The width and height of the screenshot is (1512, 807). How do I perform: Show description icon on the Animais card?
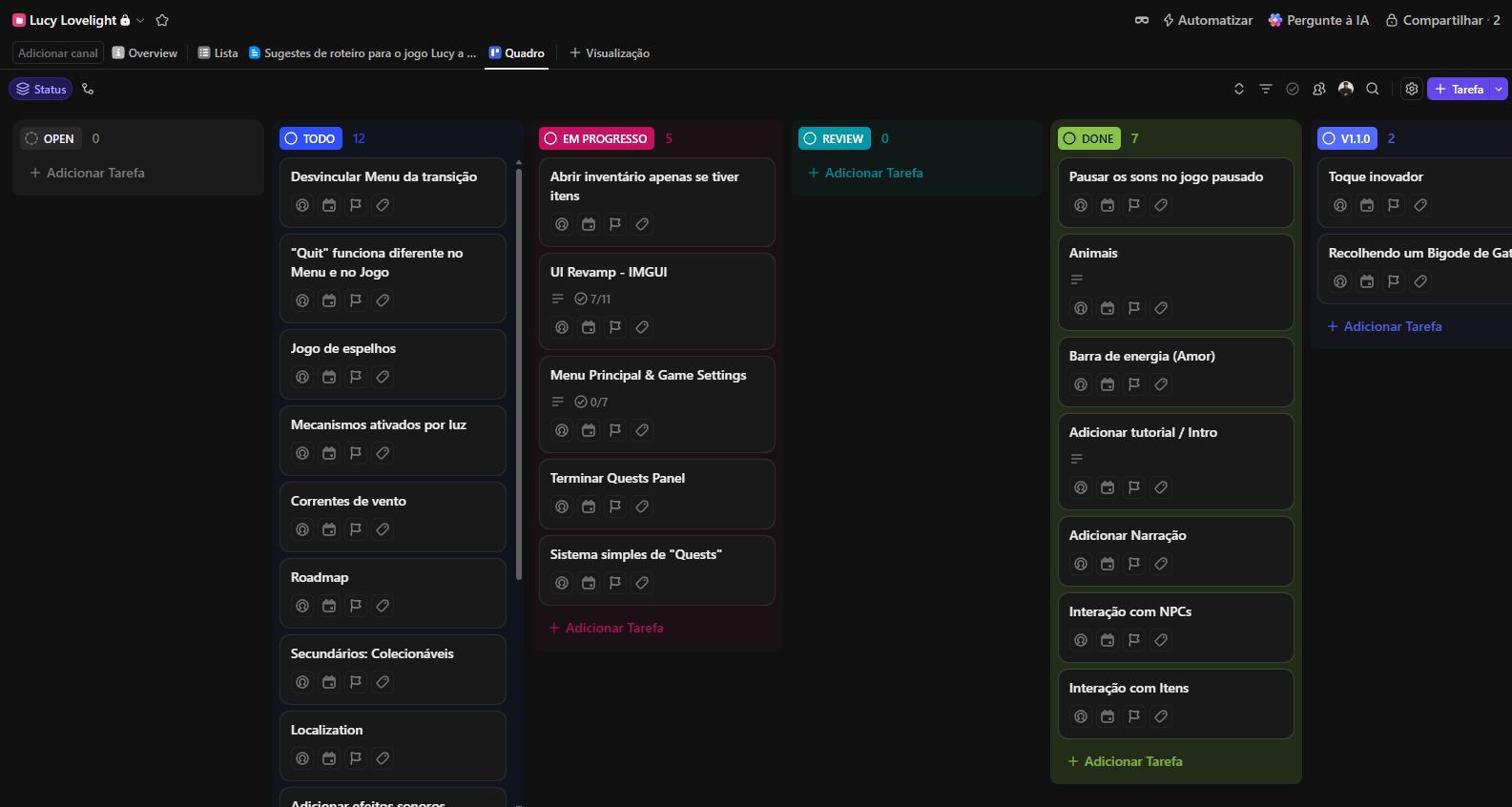1077,279
